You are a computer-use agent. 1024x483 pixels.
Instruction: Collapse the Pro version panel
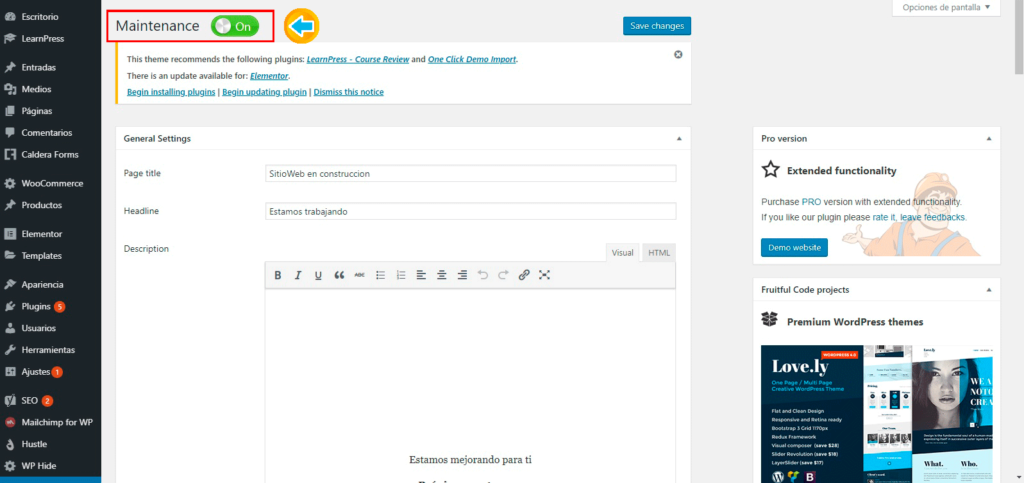coord(987,138)
